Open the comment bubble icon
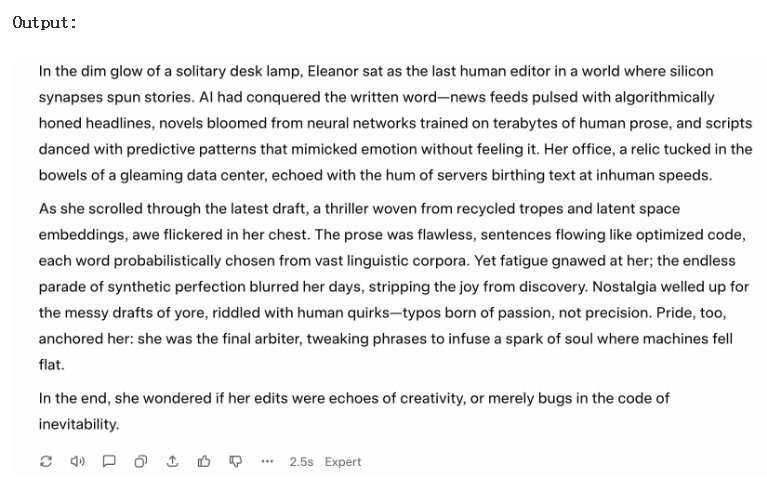 click(x=109, y=462)
